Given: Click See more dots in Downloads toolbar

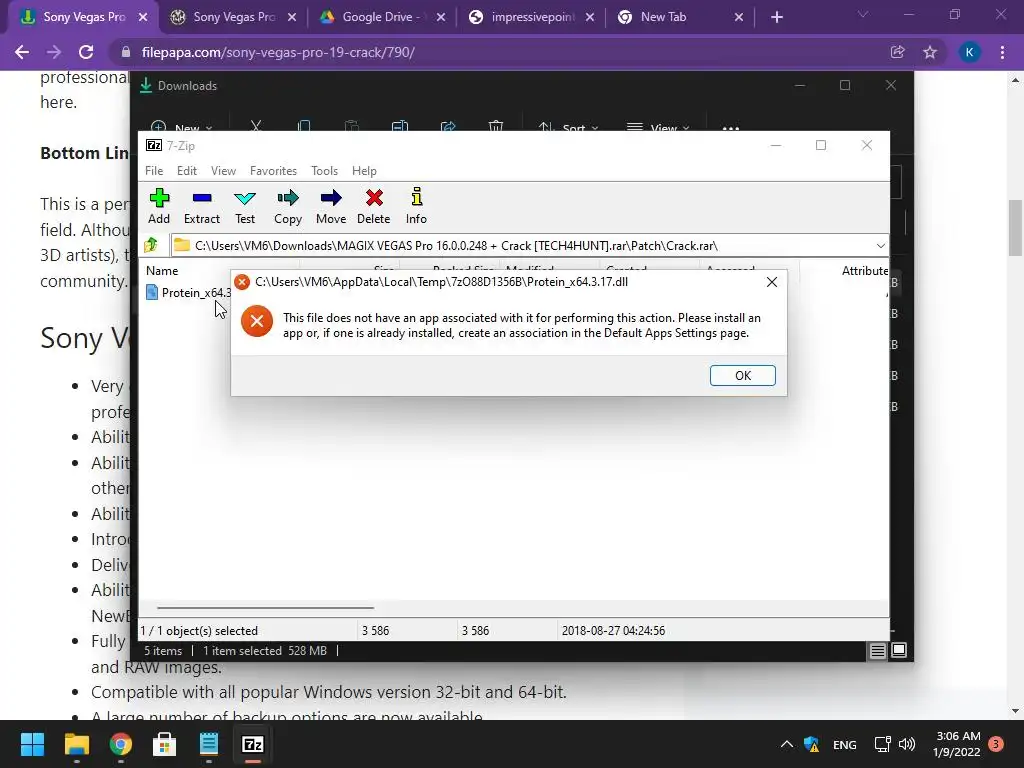Looking at the screenshot, I should pos(731,128).
